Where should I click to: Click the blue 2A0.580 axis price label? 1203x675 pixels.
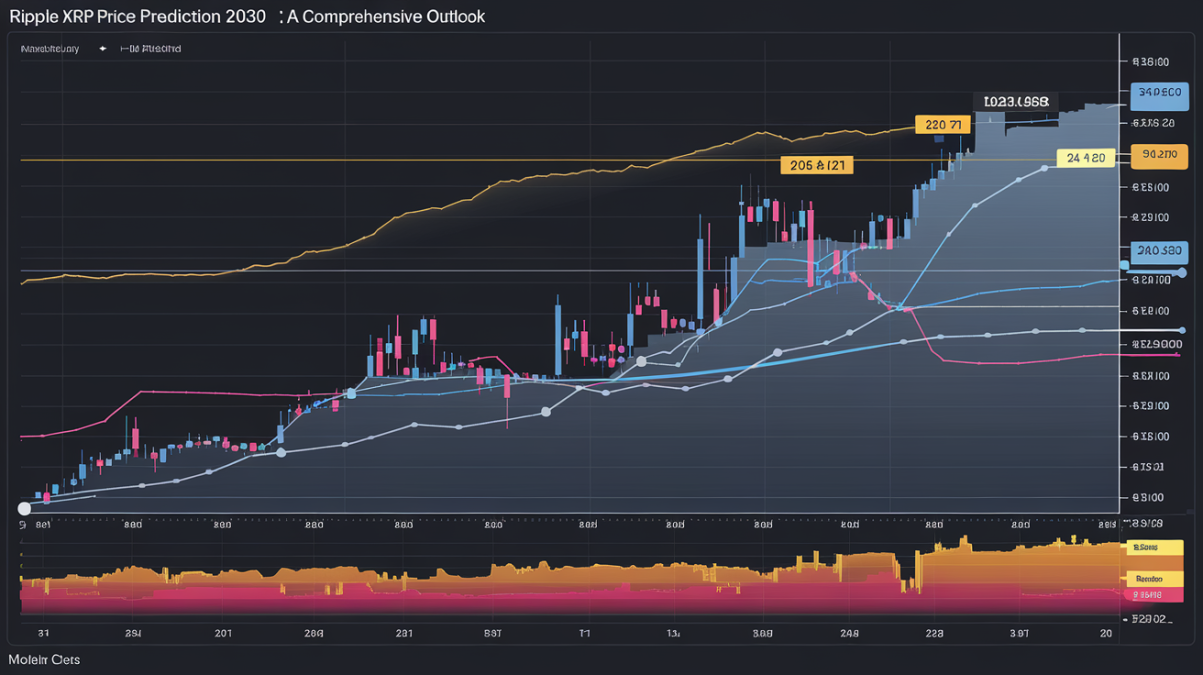click(1159, 251)
